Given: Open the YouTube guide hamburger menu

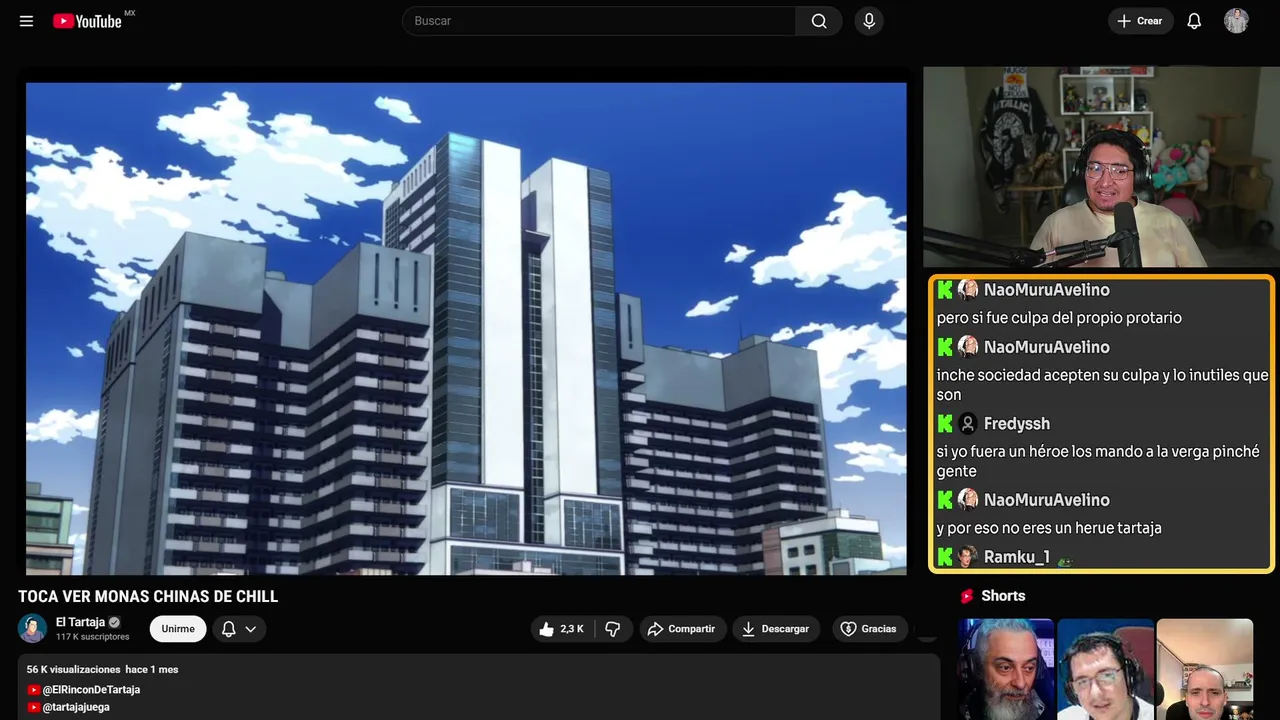Looking at the screenshot, I should pos(26,21).
